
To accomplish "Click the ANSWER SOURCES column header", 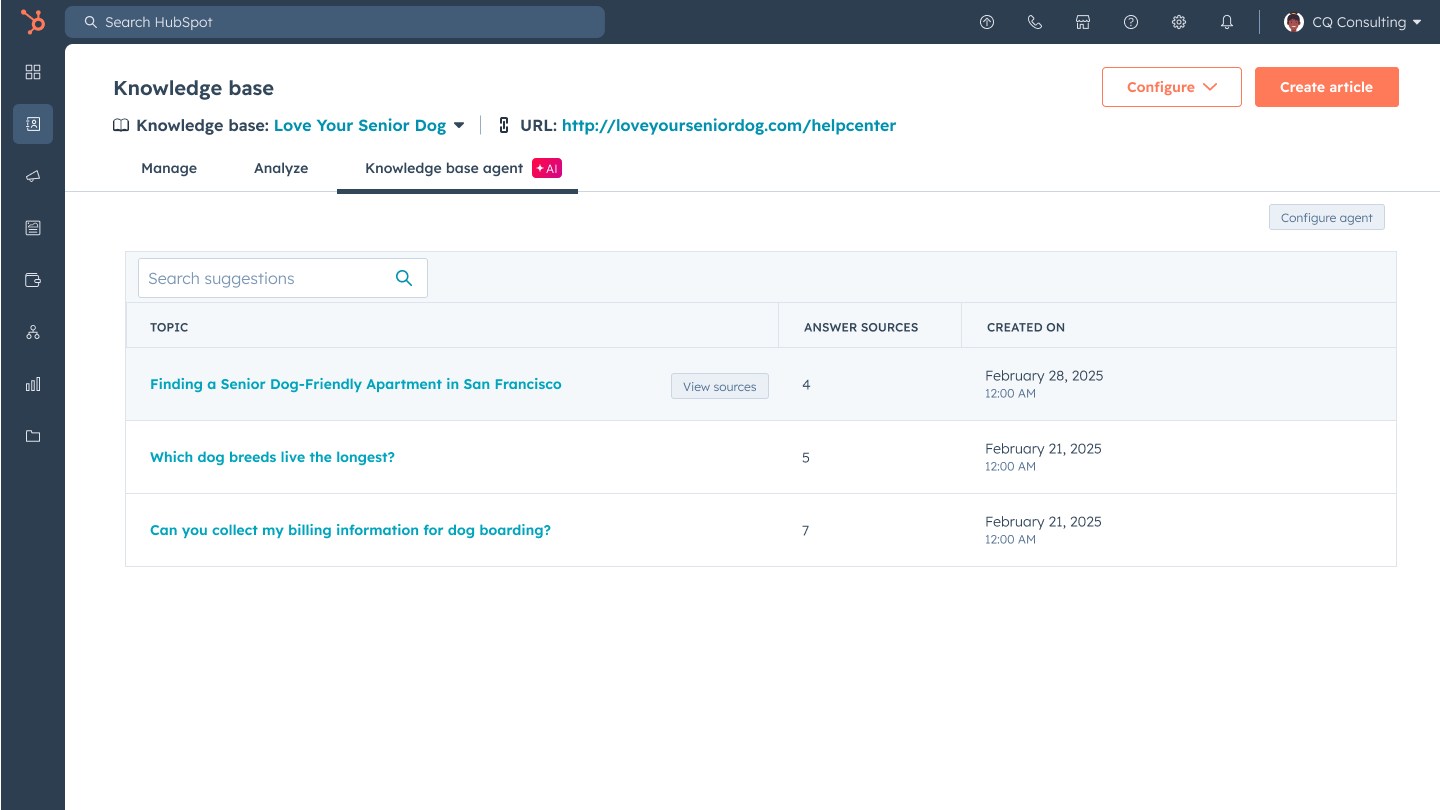I will pyautogui.click(x=861, y=327).
